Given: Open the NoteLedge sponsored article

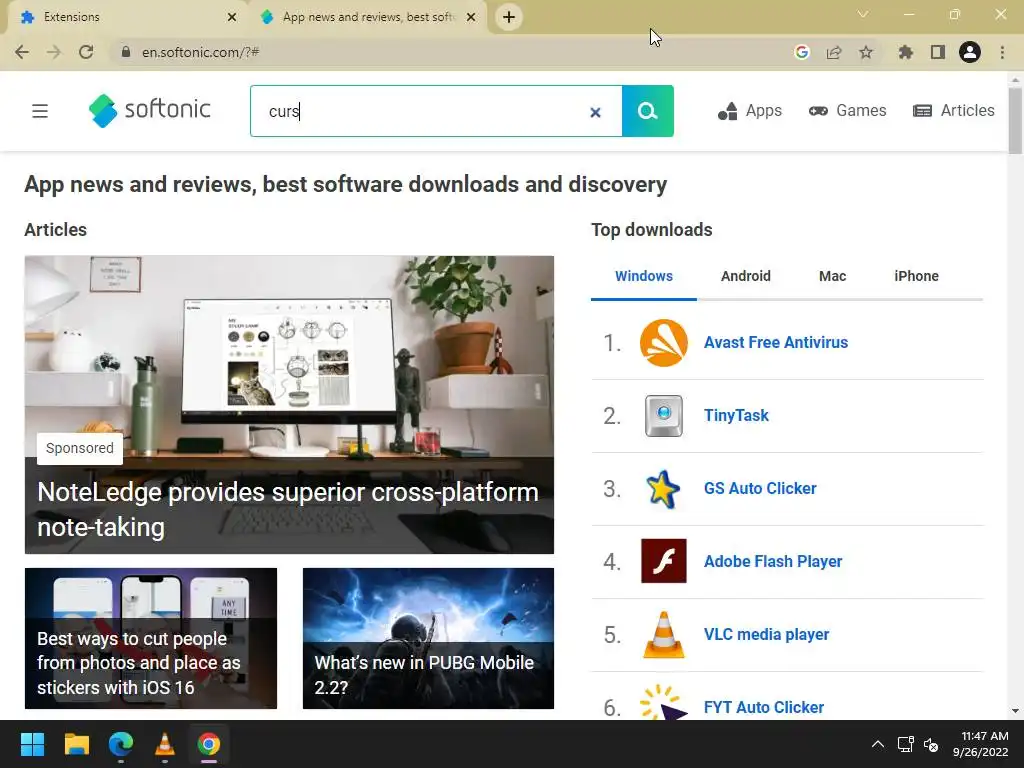Looking at the screenshot, I should tap(289, 405).
